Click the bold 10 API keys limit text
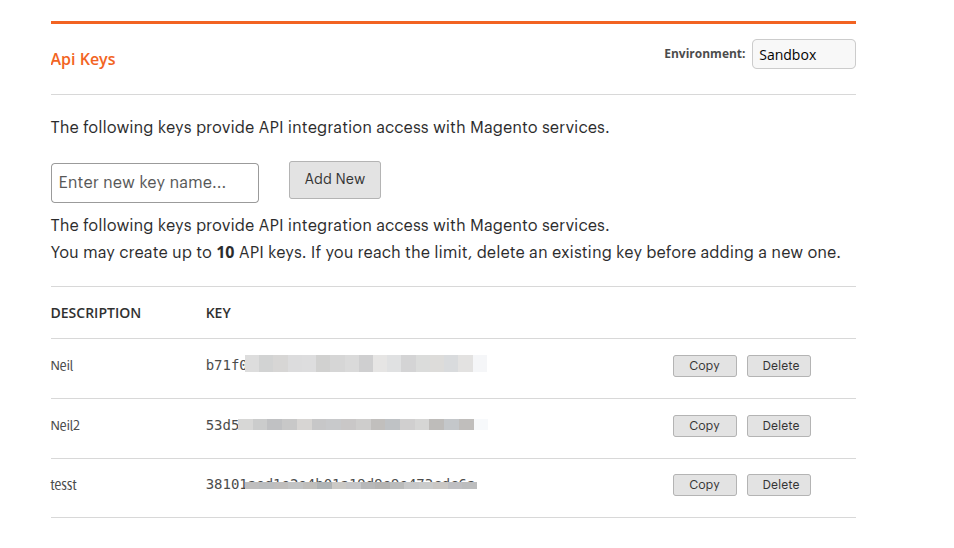The image size is (954, 548). (225, 253)
